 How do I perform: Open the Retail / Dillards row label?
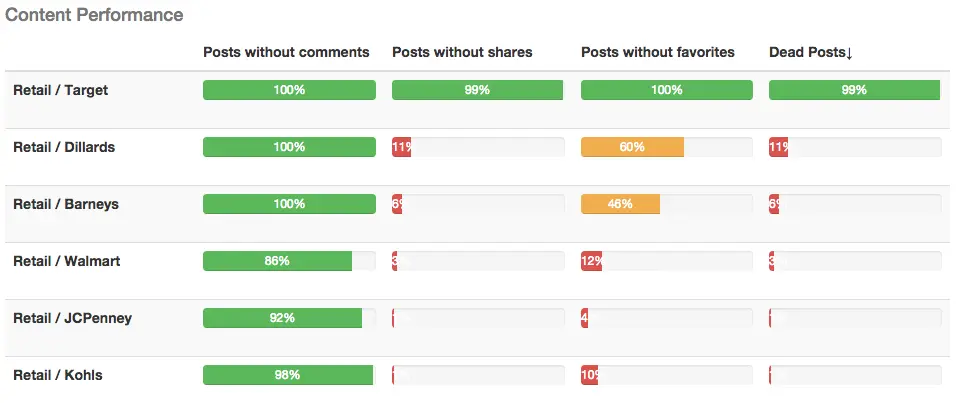click(x=64, y=147)
